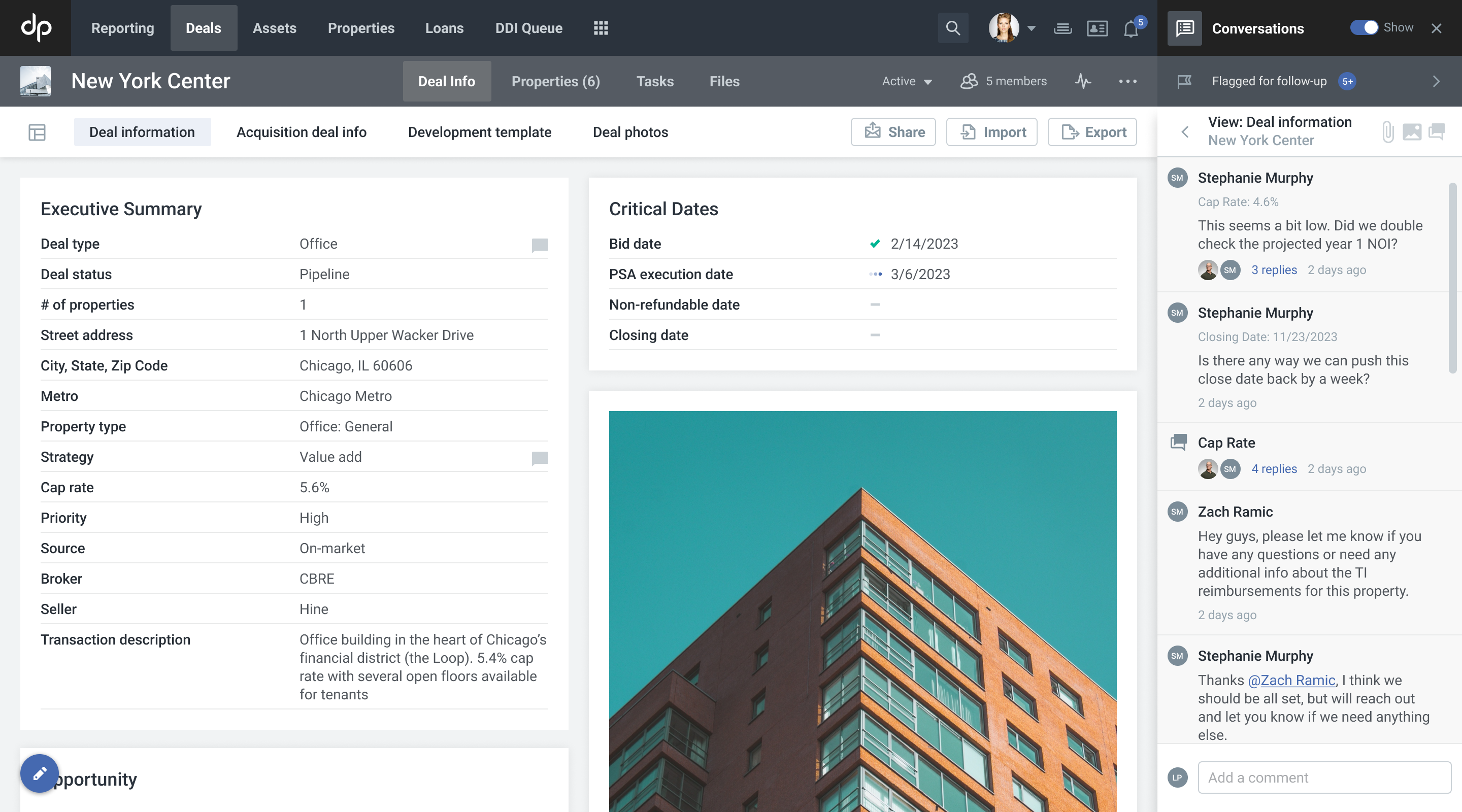Click the Export button
The image size is (1462, 812).
click(1092, 132)
